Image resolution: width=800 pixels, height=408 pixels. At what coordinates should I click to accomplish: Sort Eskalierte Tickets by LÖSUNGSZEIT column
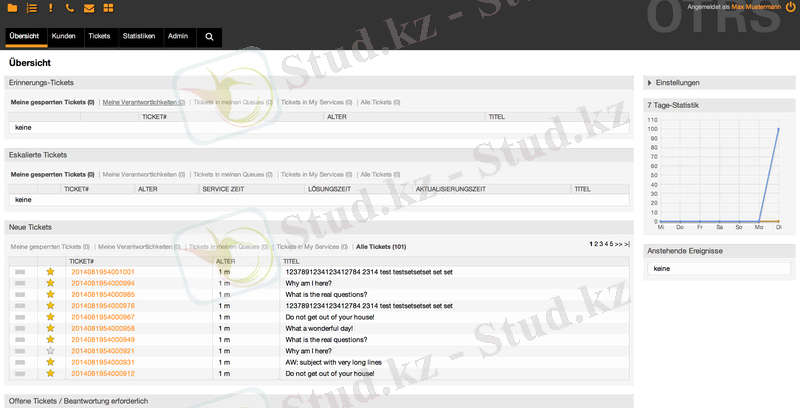[x=330, y=189]
